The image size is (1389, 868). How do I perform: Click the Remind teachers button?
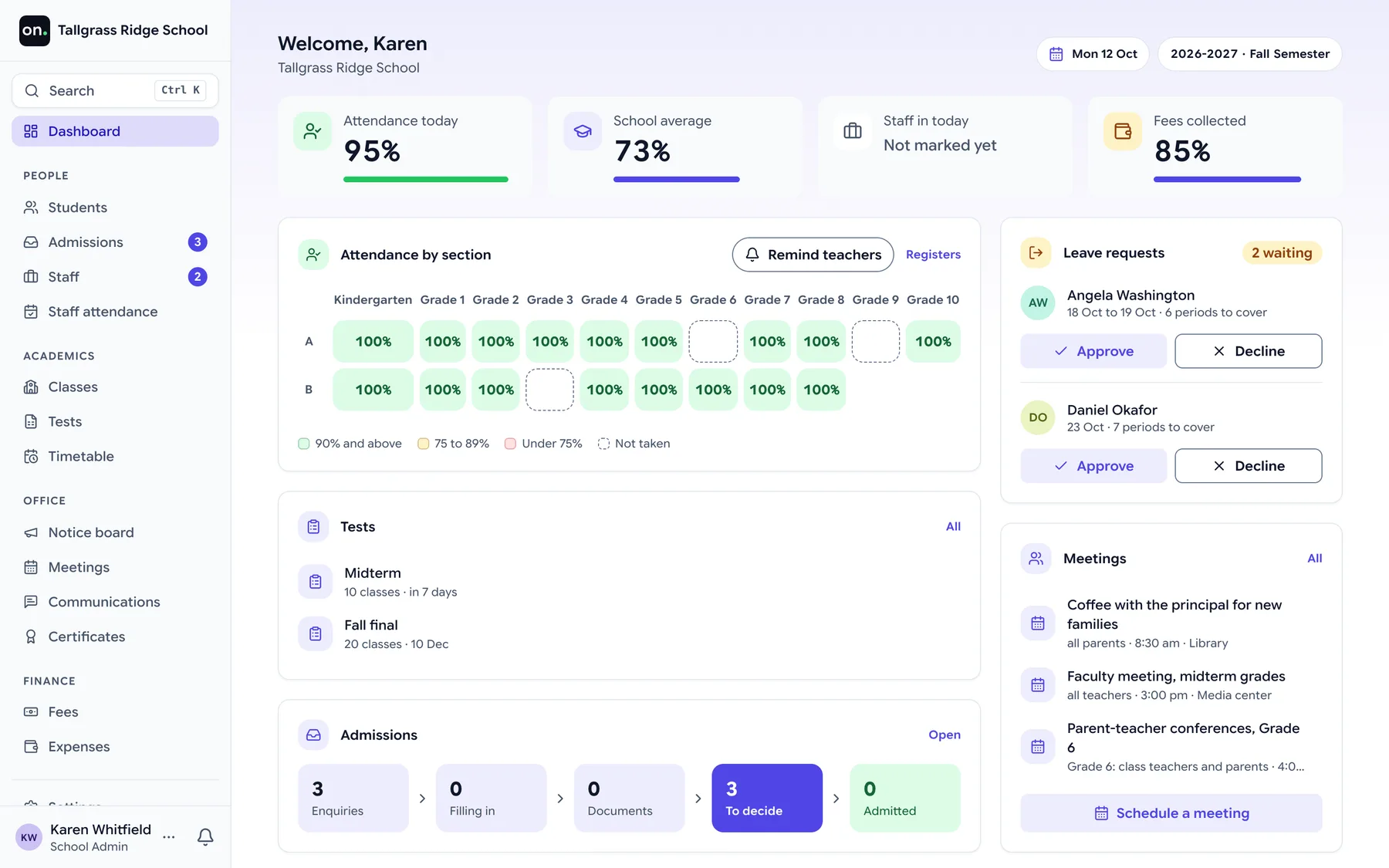click(x=813, y=255)
